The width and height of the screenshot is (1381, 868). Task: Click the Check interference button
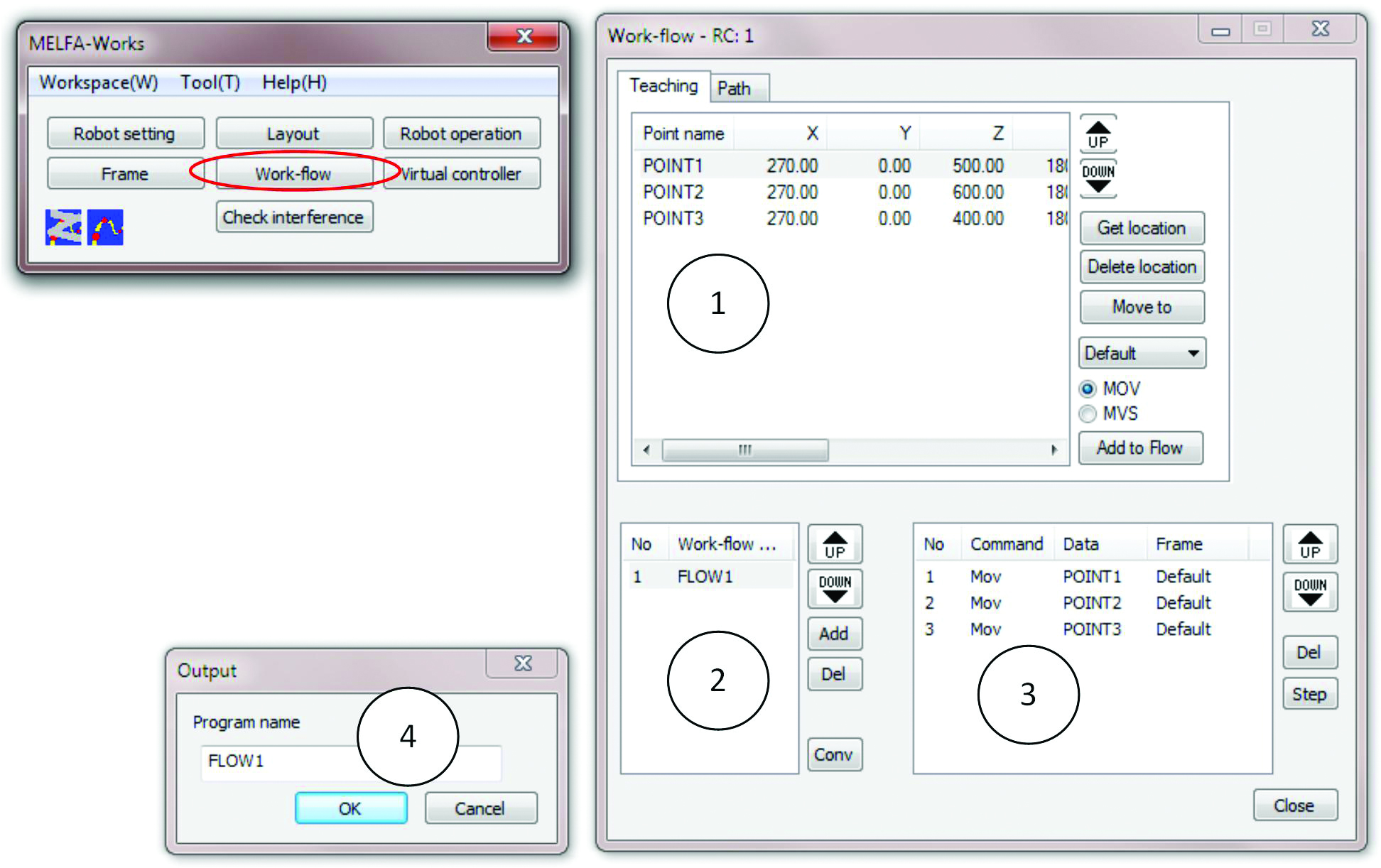pos(293,217)
